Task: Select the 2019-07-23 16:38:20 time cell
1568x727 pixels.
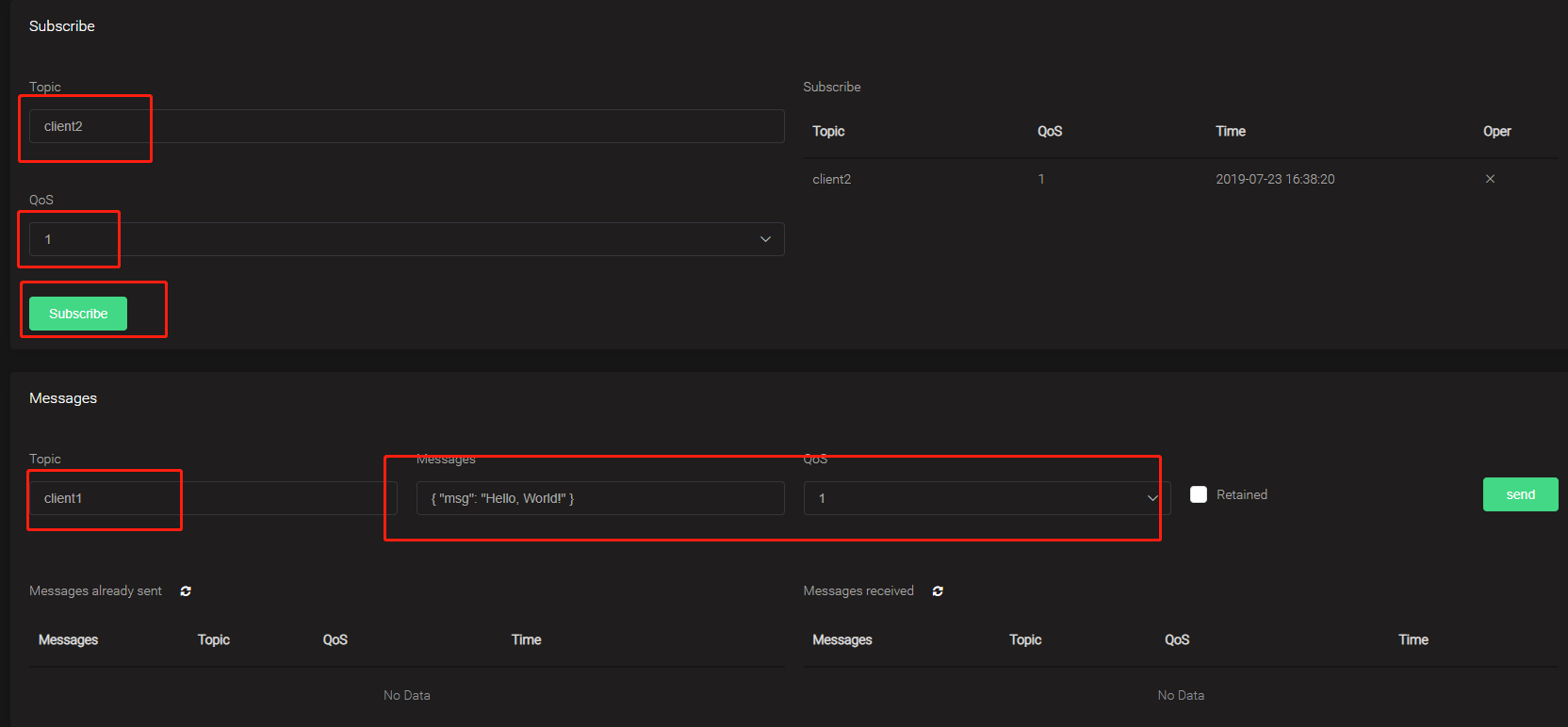Action: click(1275, 179)
